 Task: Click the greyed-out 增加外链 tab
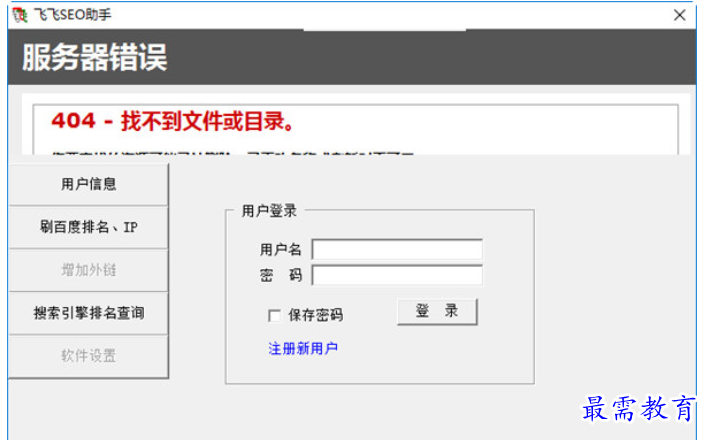point(88,270)
